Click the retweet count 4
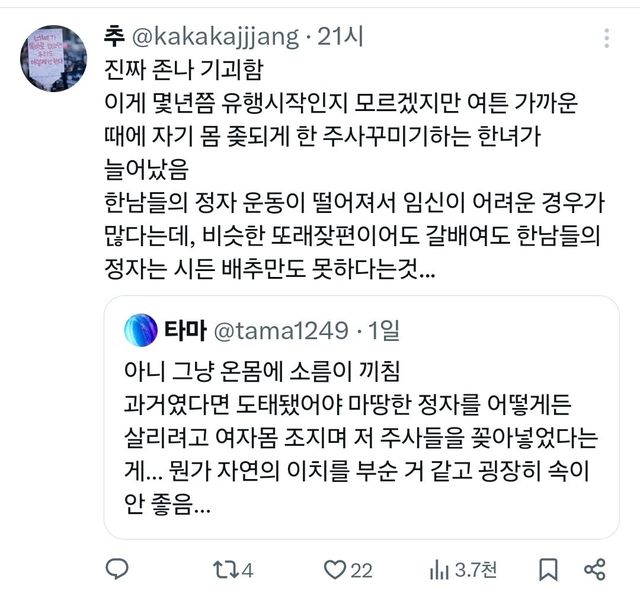Viewport: 640px width, 596px height. pyautogui.click(x=247, y=570)
